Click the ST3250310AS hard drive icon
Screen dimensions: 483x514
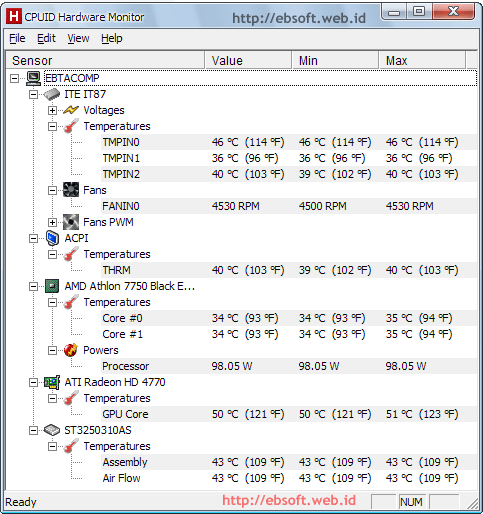52,430
